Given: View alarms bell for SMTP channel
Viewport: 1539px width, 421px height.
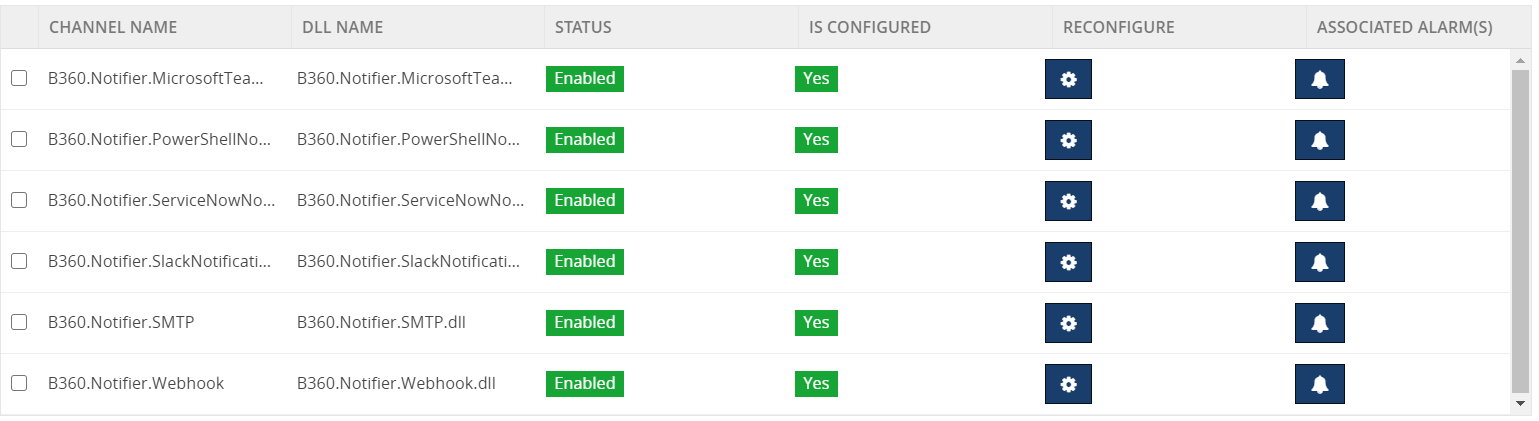Looking at the screenshot, I should click(x=1320, y=323).
